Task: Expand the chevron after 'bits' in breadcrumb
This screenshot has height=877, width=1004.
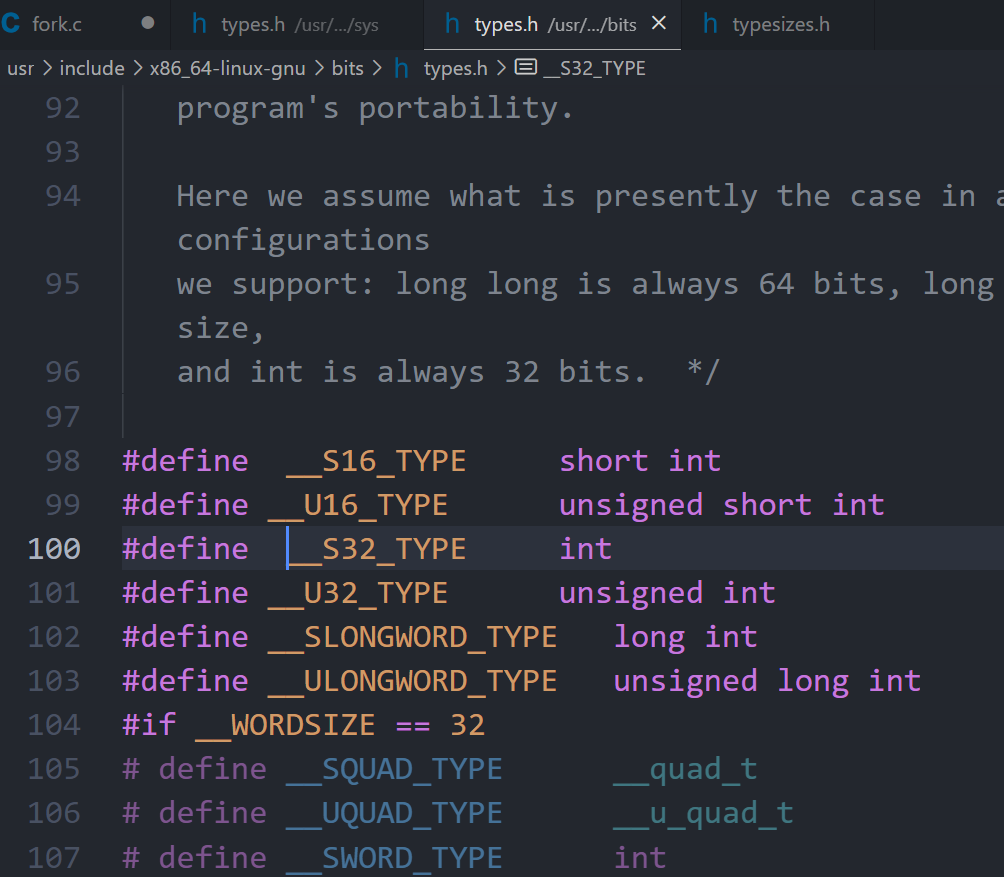Action: click(x=376, y=68)
